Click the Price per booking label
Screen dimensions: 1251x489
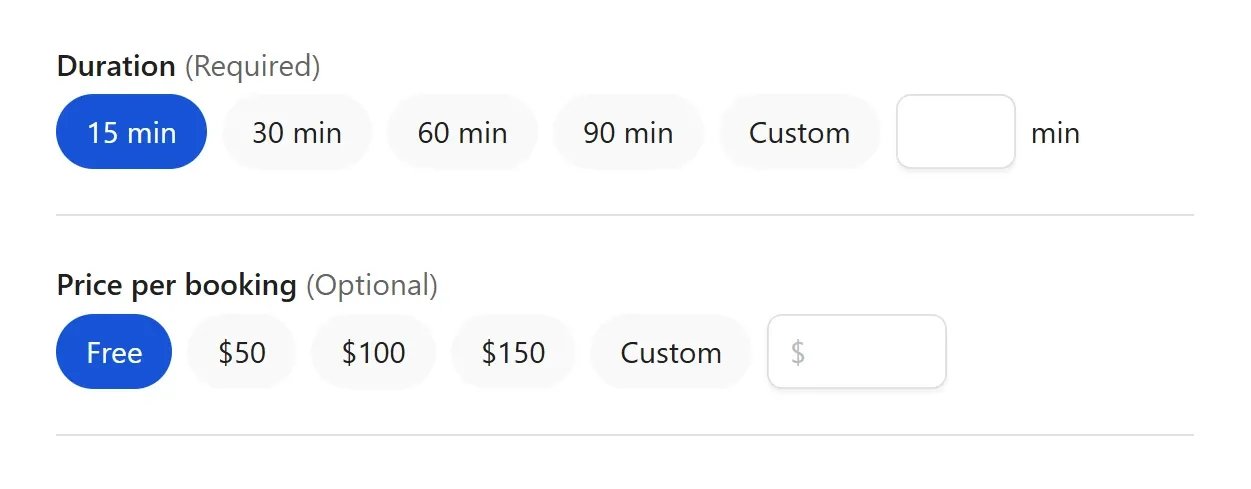(x=177, y=286)
